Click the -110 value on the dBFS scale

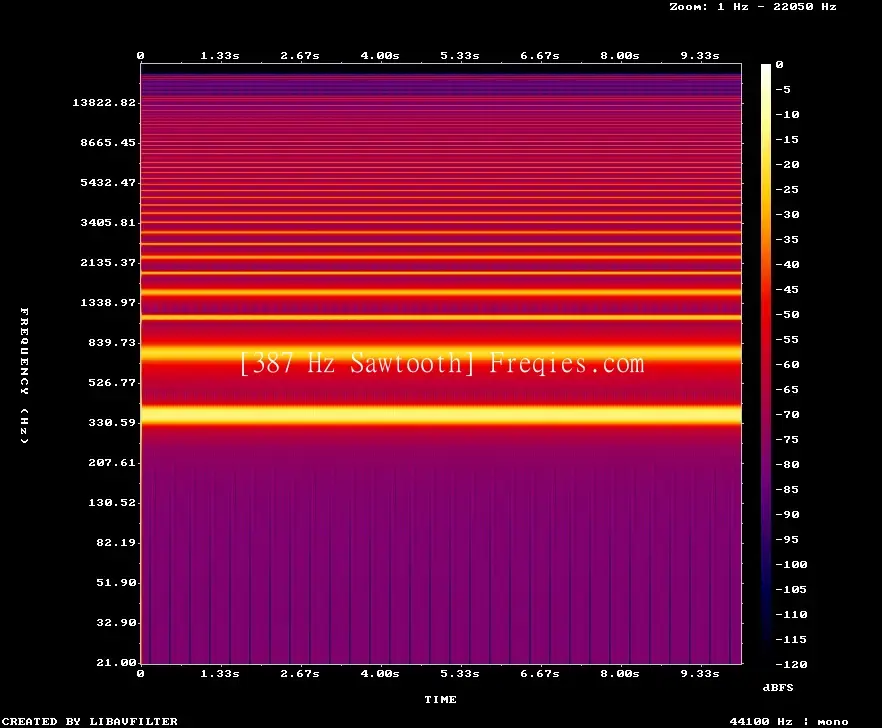coord(791,614)
